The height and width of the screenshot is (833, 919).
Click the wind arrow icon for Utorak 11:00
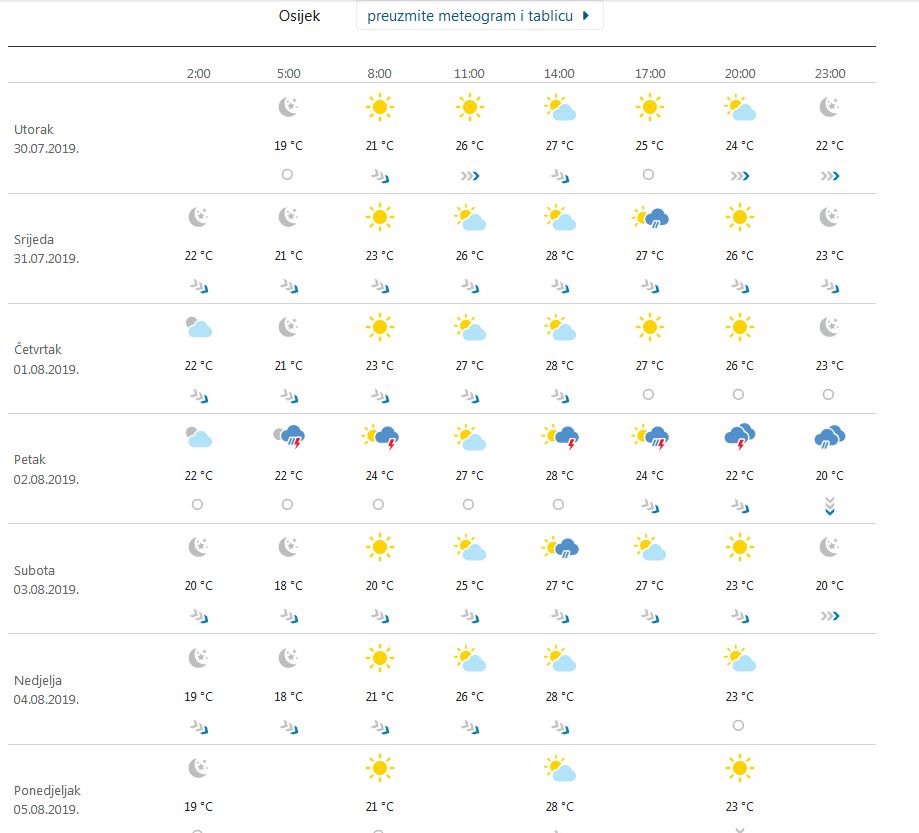point(469,176)
